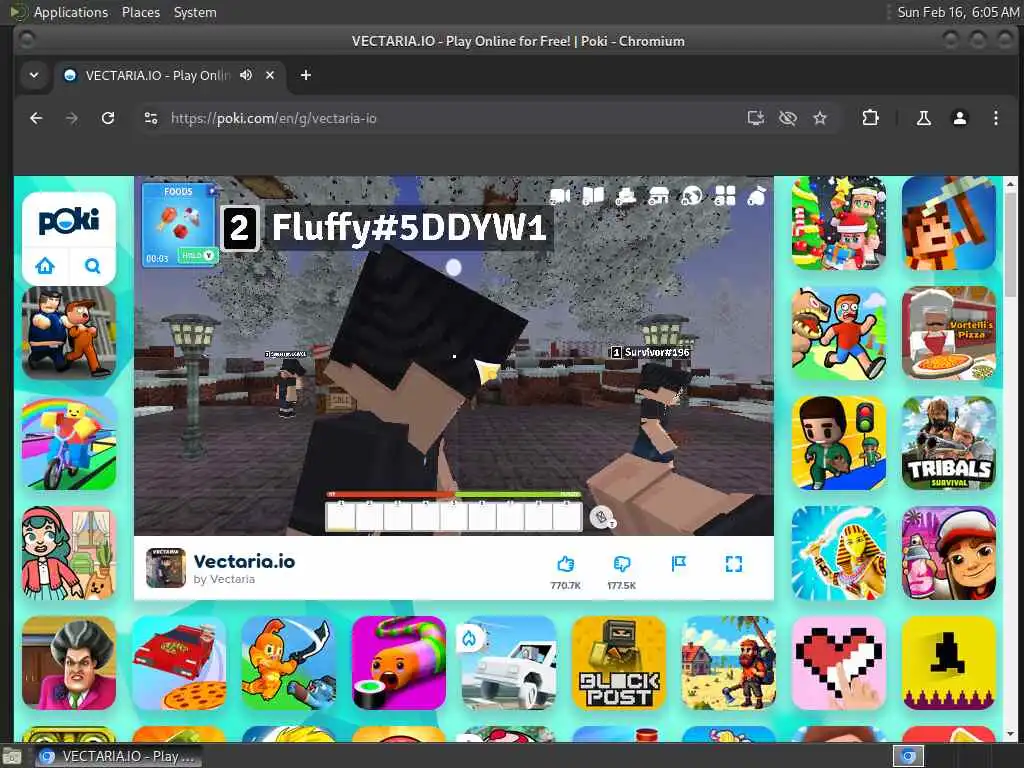The image size is (1024, 768).
Task: Open the Applications menu
Action: click(x=71, y=12)
